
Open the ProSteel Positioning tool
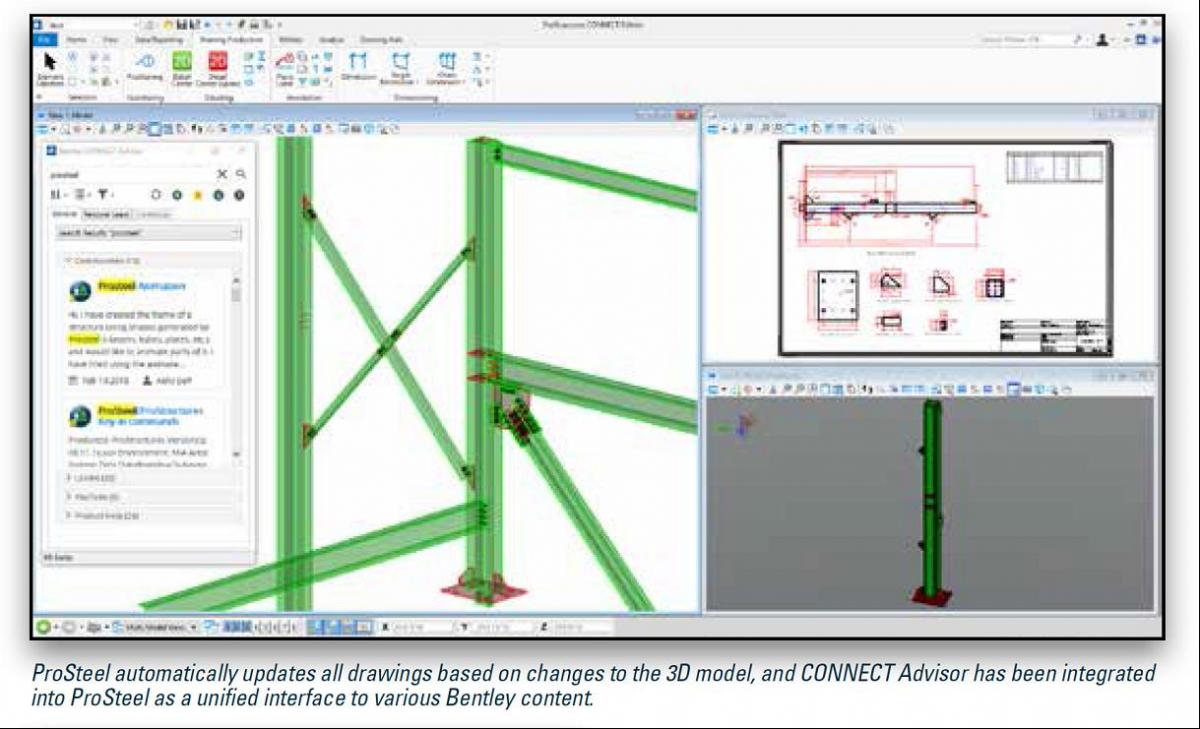pos(144,65)
